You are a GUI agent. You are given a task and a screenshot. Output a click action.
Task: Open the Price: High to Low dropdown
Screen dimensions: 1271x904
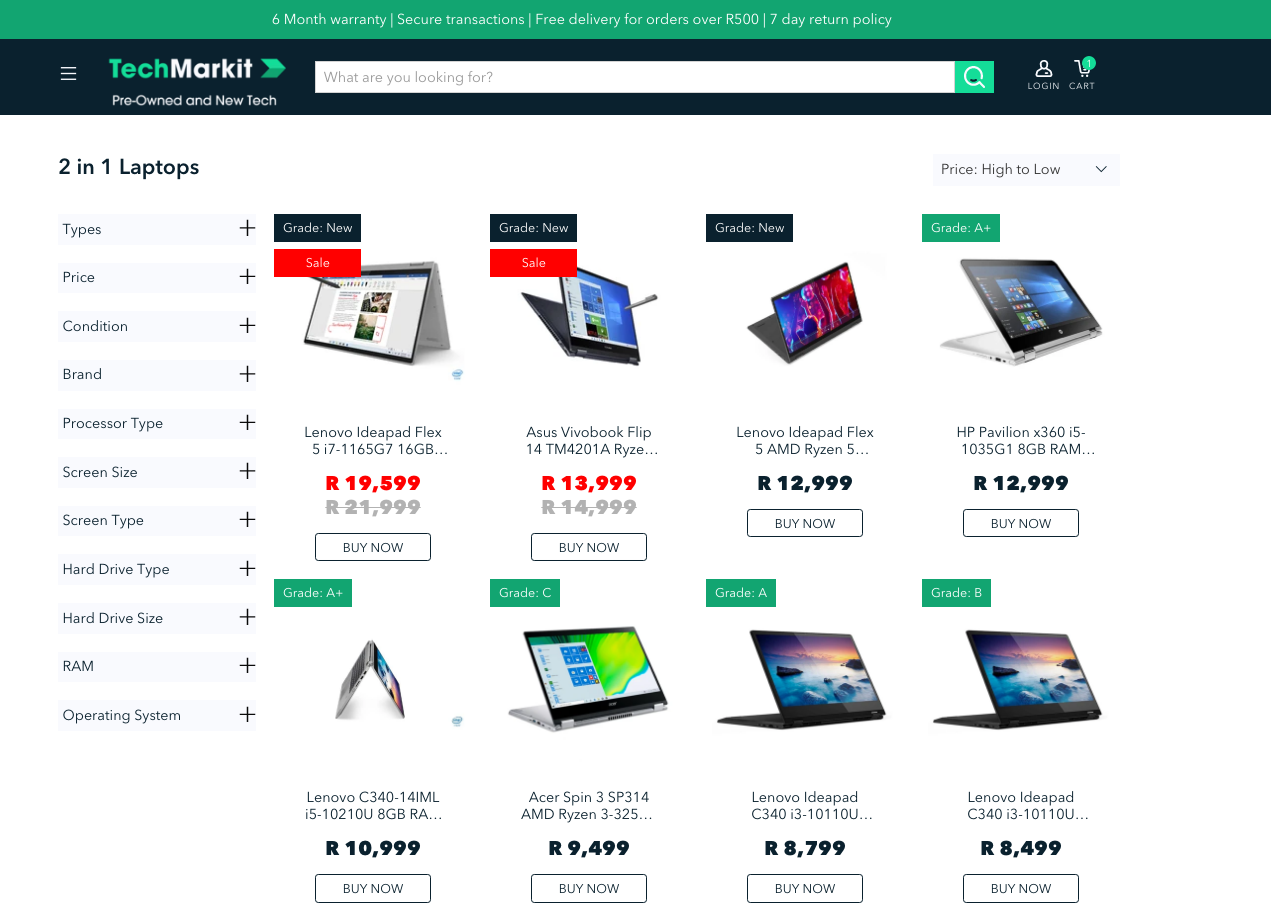coord(1026,169)
